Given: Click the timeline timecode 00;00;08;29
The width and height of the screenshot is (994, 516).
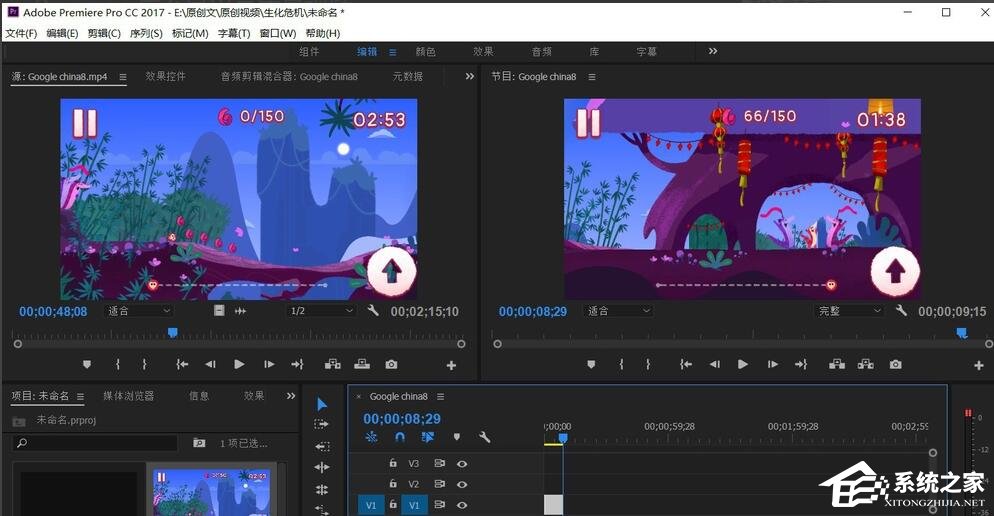Looking at the screenshot, I should [401, 419].
